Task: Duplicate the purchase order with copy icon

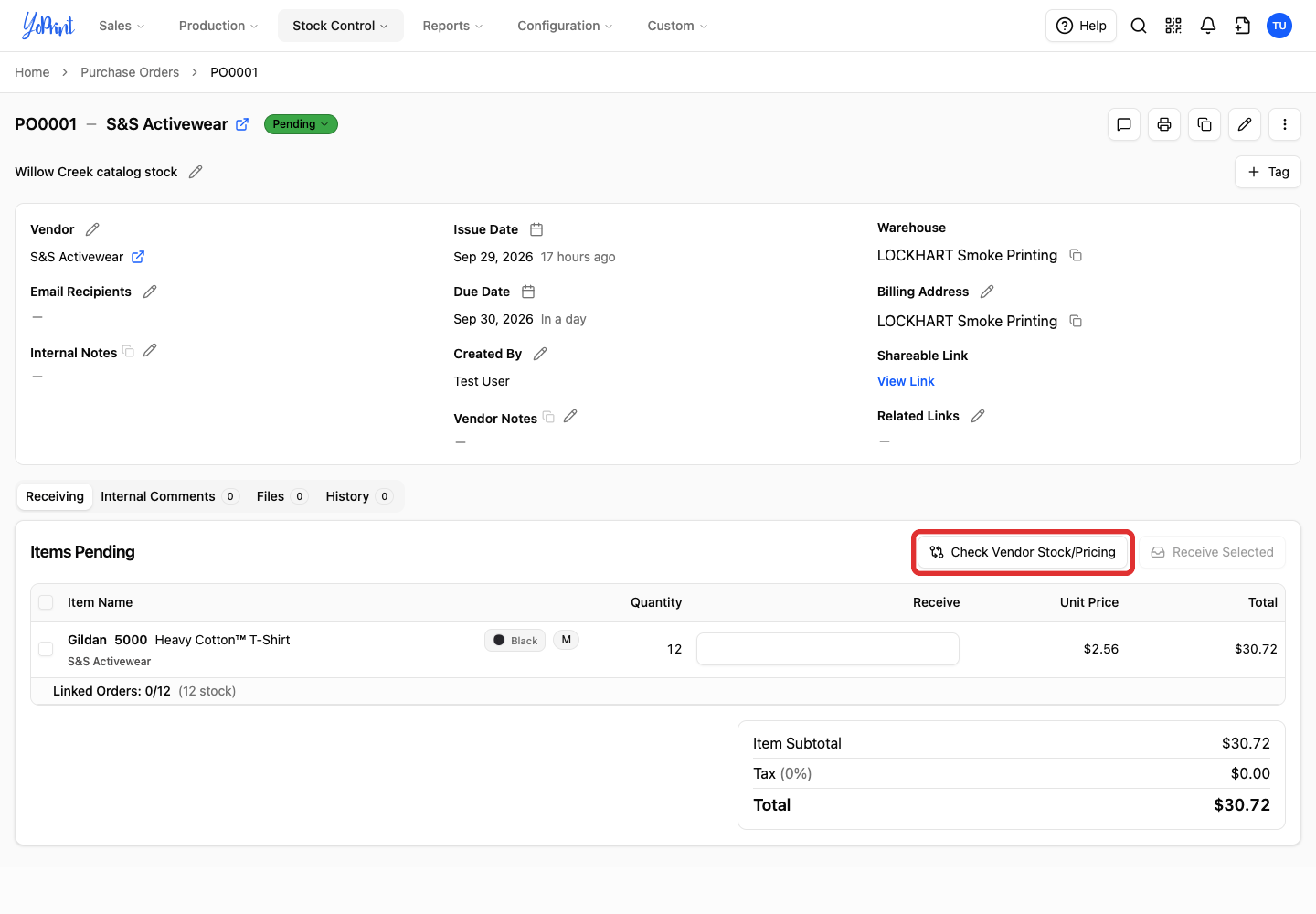Action: tap(1205, 124)
